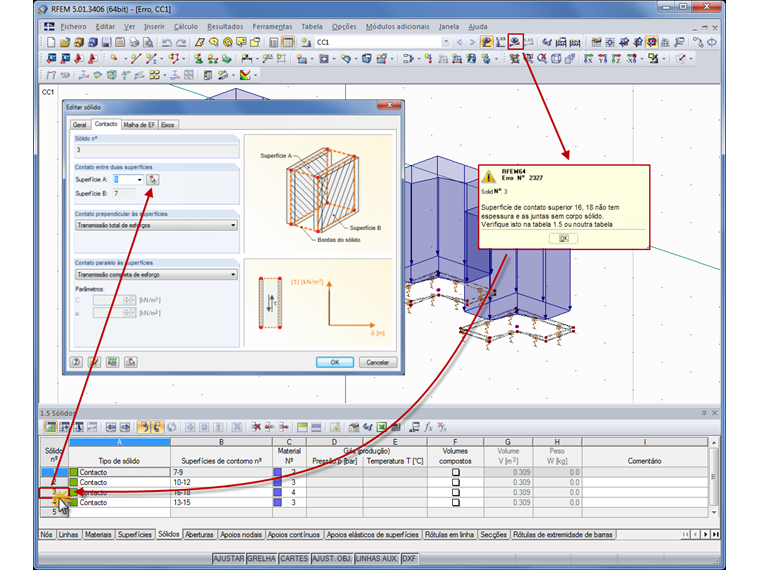760x570 pixels.
Task: Click the new node tool icon
Action: point(114,59)
